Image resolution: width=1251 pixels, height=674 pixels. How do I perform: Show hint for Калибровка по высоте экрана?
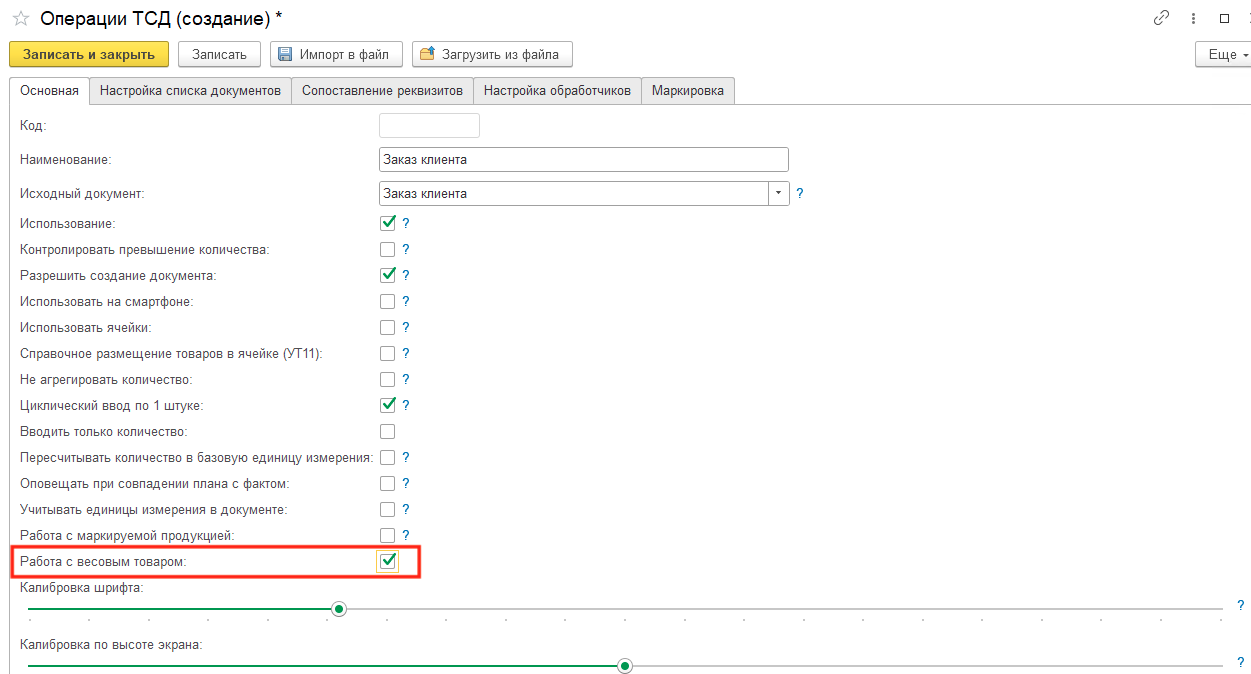point(1241,662)
